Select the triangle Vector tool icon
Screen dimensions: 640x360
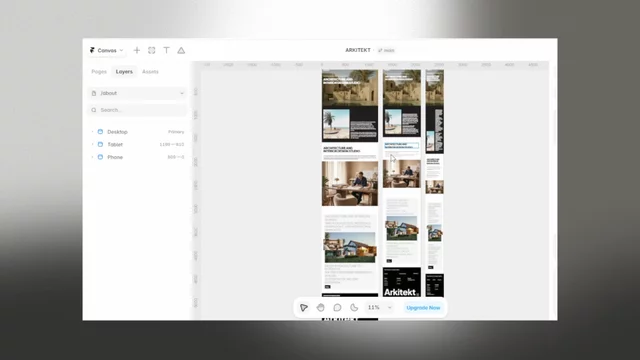[181, 50]
